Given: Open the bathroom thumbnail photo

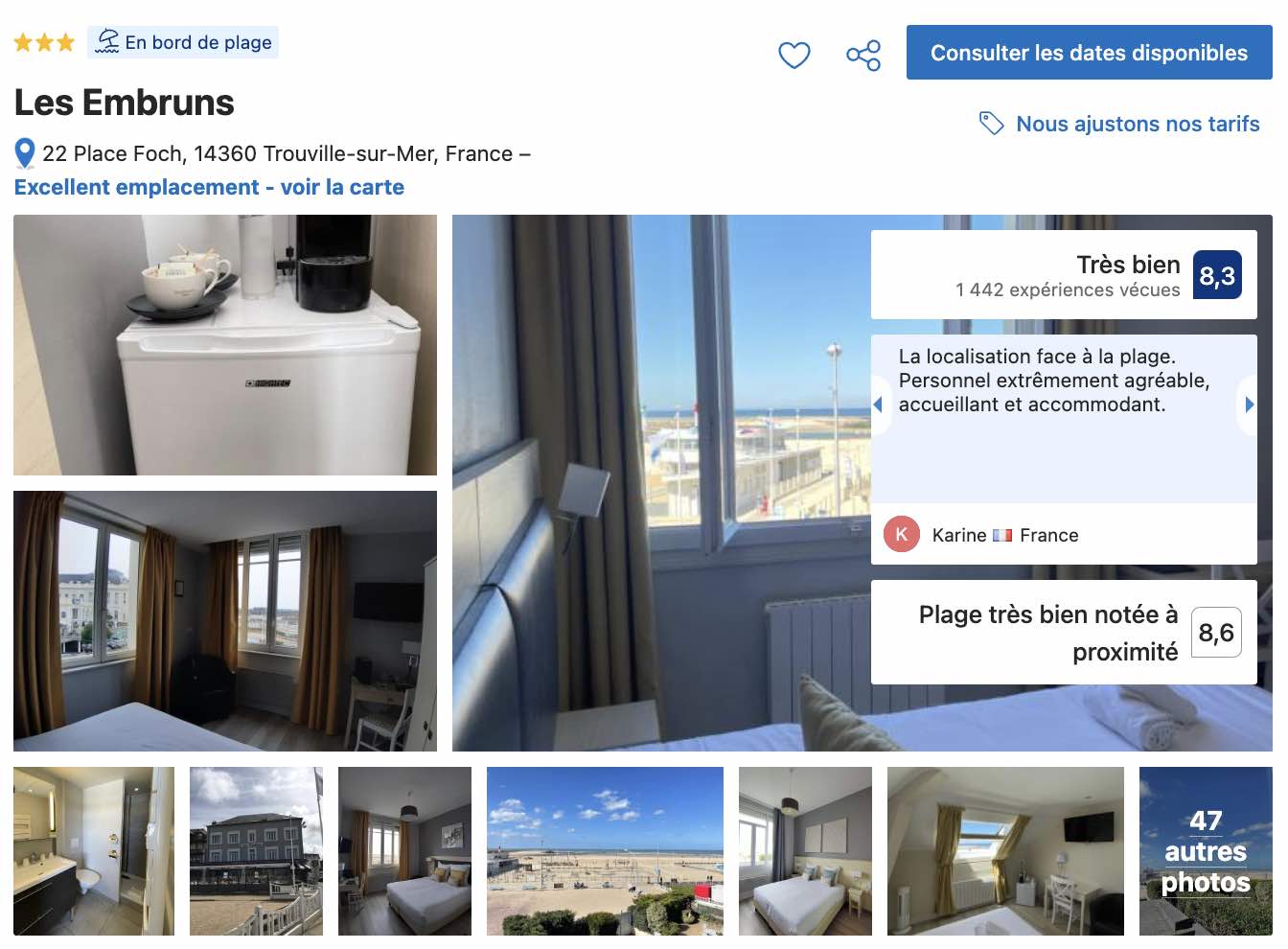Looking at the screenshot, I should (94, 851).
